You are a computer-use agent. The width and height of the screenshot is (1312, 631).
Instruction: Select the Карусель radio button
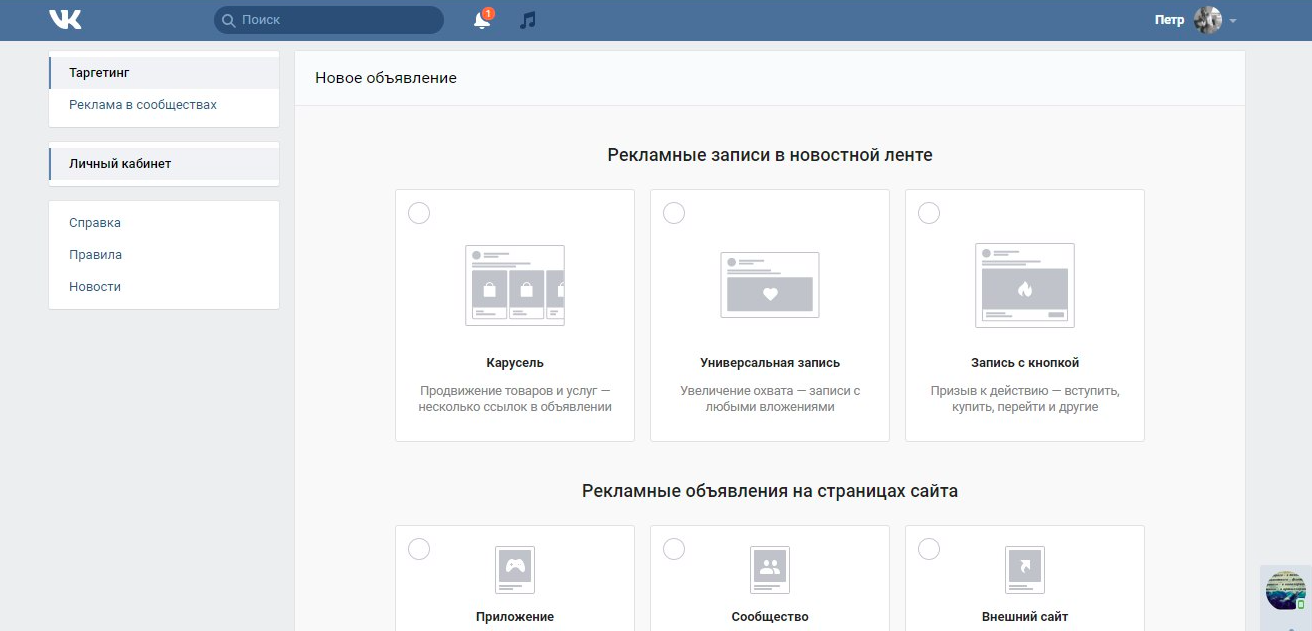[x=419, y=213]
